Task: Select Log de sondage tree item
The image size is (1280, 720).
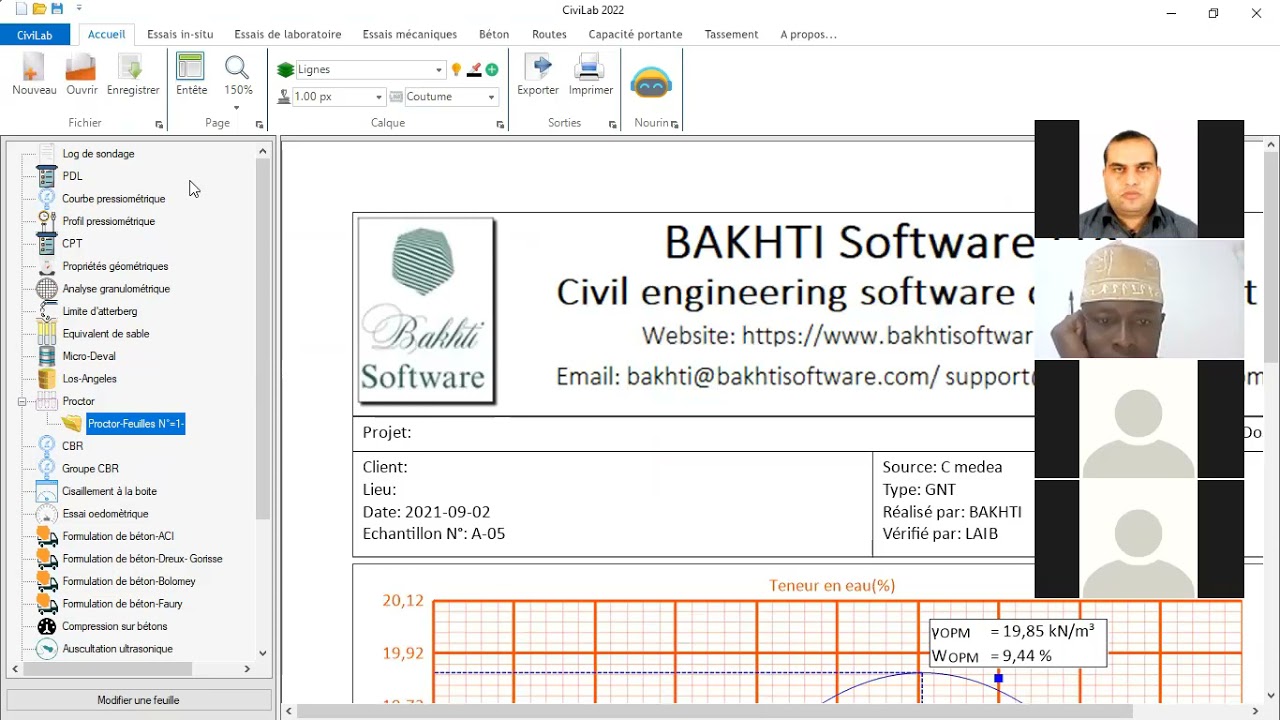Action: (98, 154)
